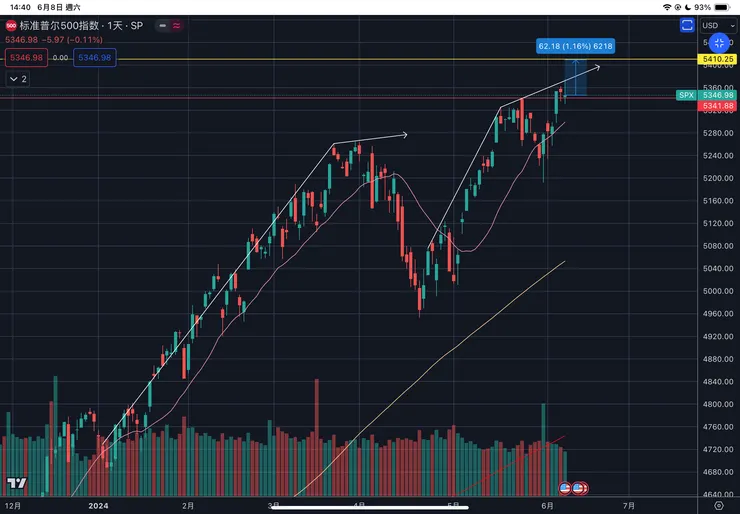Screen dimensions: 740x514
Task: Click the TradingView logo in the corner
Action: pyautogui.click(x=15, y=483)
